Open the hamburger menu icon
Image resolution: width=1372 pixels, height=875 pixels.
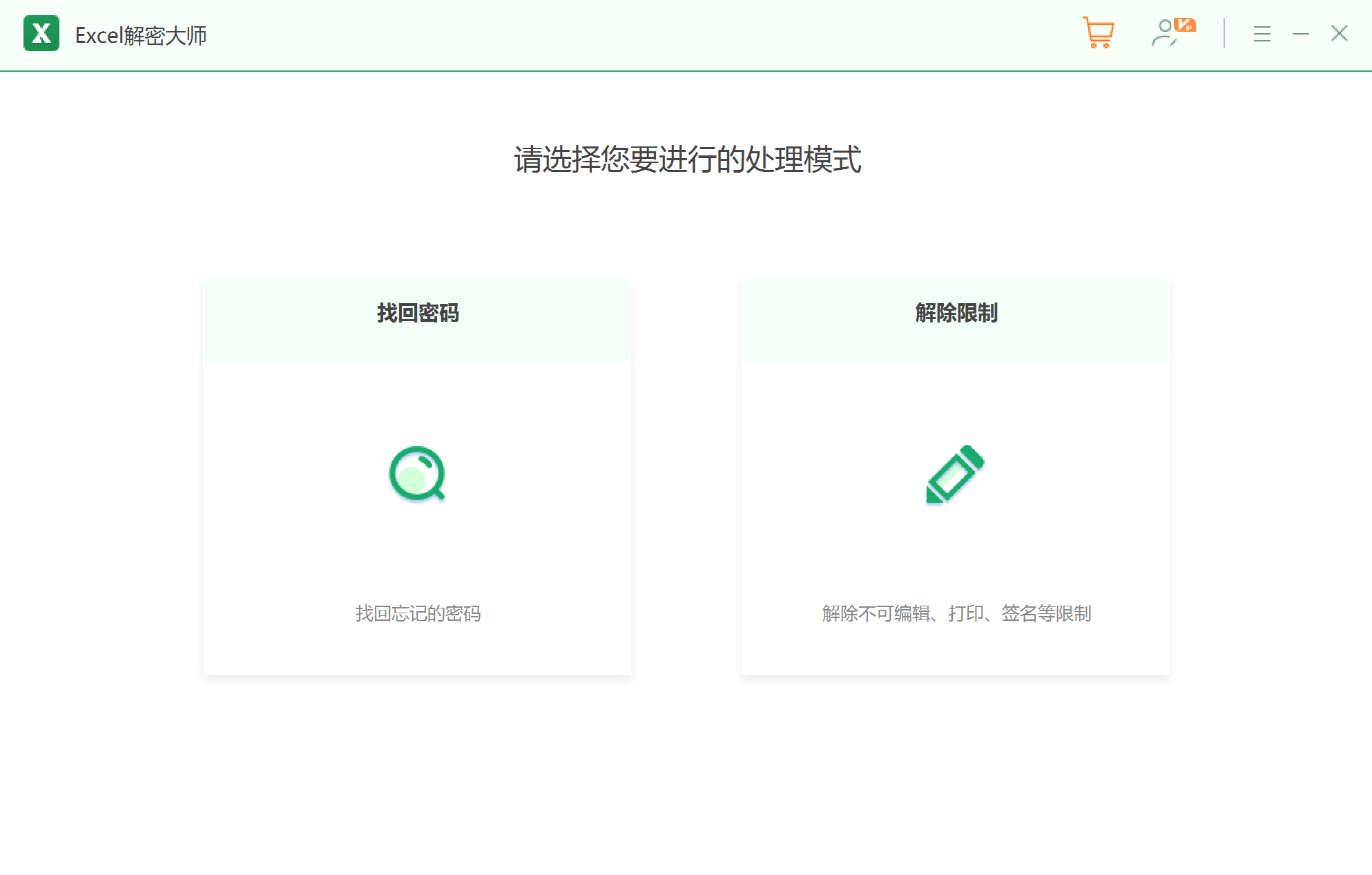[1262, 34]
